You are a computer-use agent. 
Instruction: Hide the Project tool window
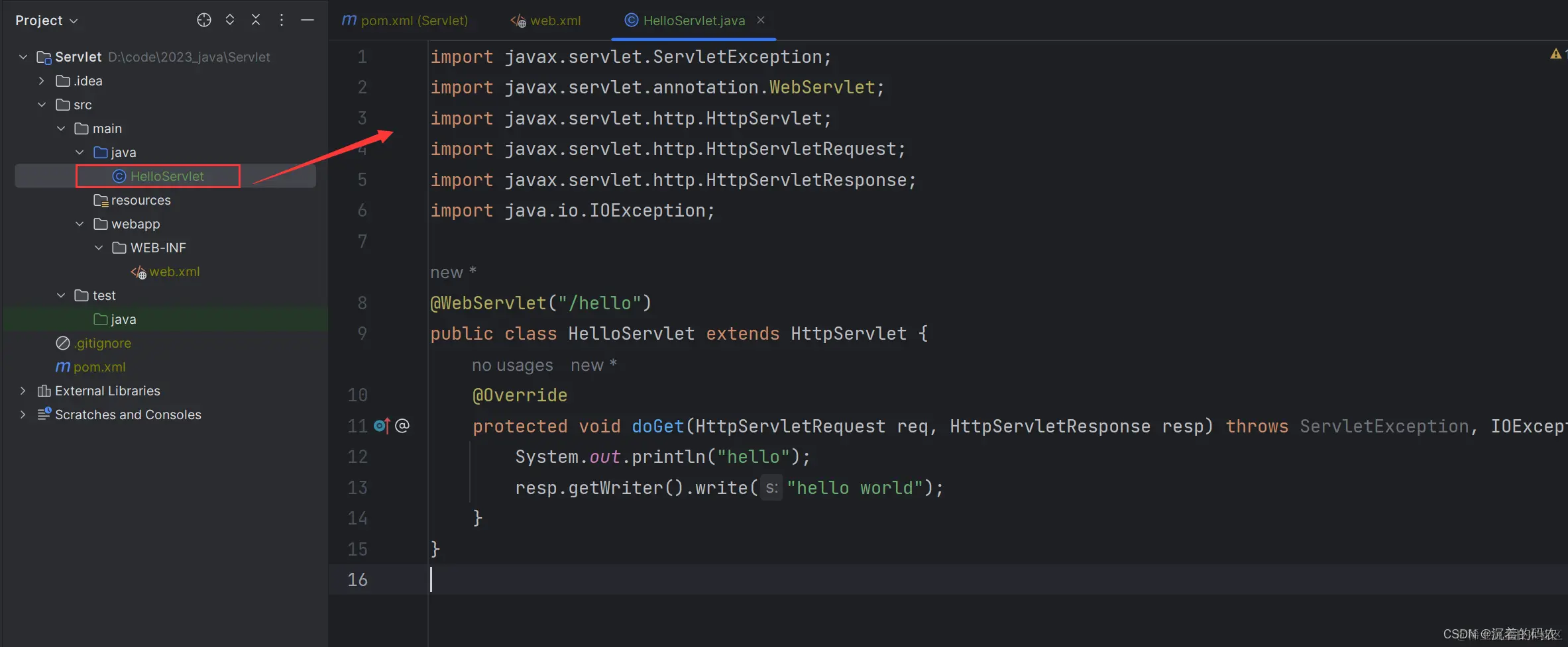click(x=308, y=20)
